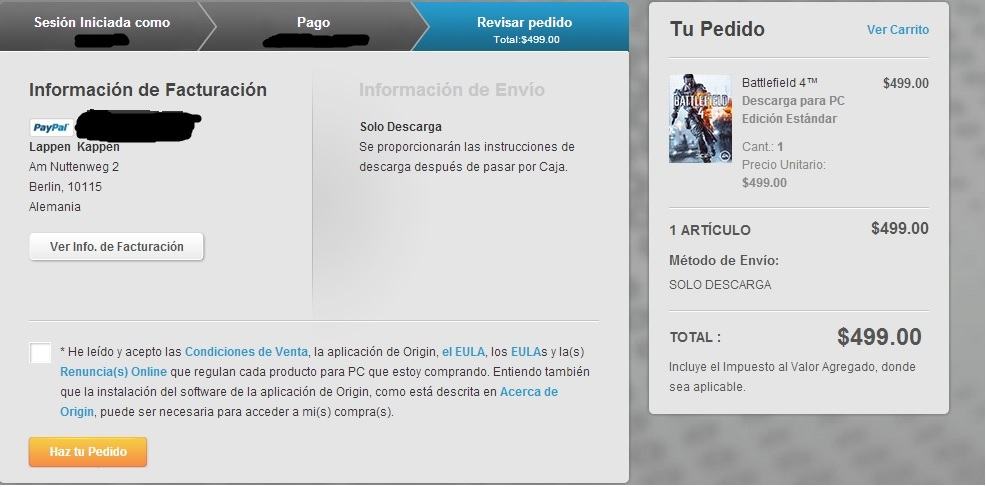Click the PayPal logo icon
The width and height of the screenshot is (986, 487).
coord(51,128)
